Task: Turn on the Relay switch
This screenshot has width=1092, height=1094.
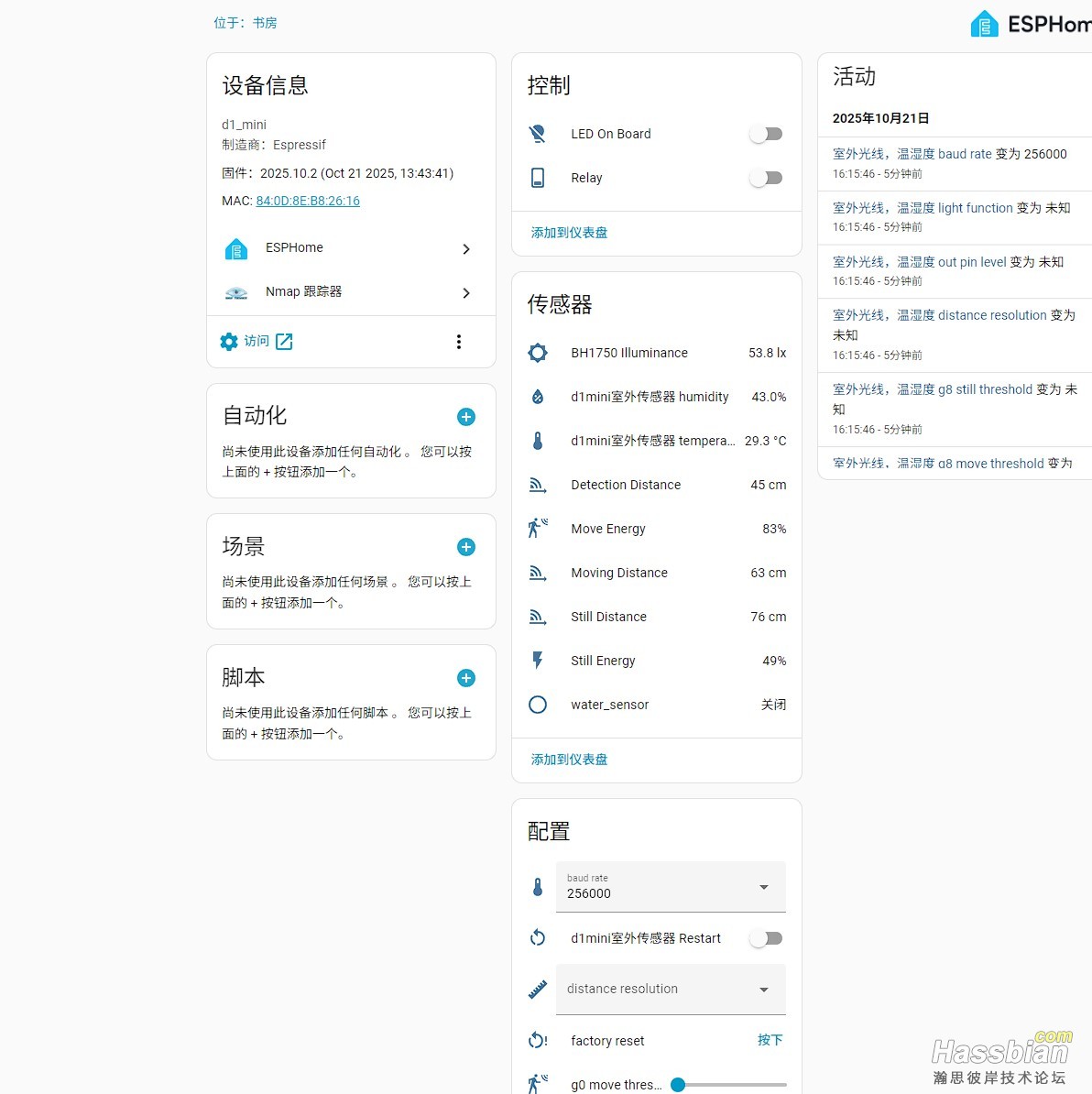Action: pos(766,178)
